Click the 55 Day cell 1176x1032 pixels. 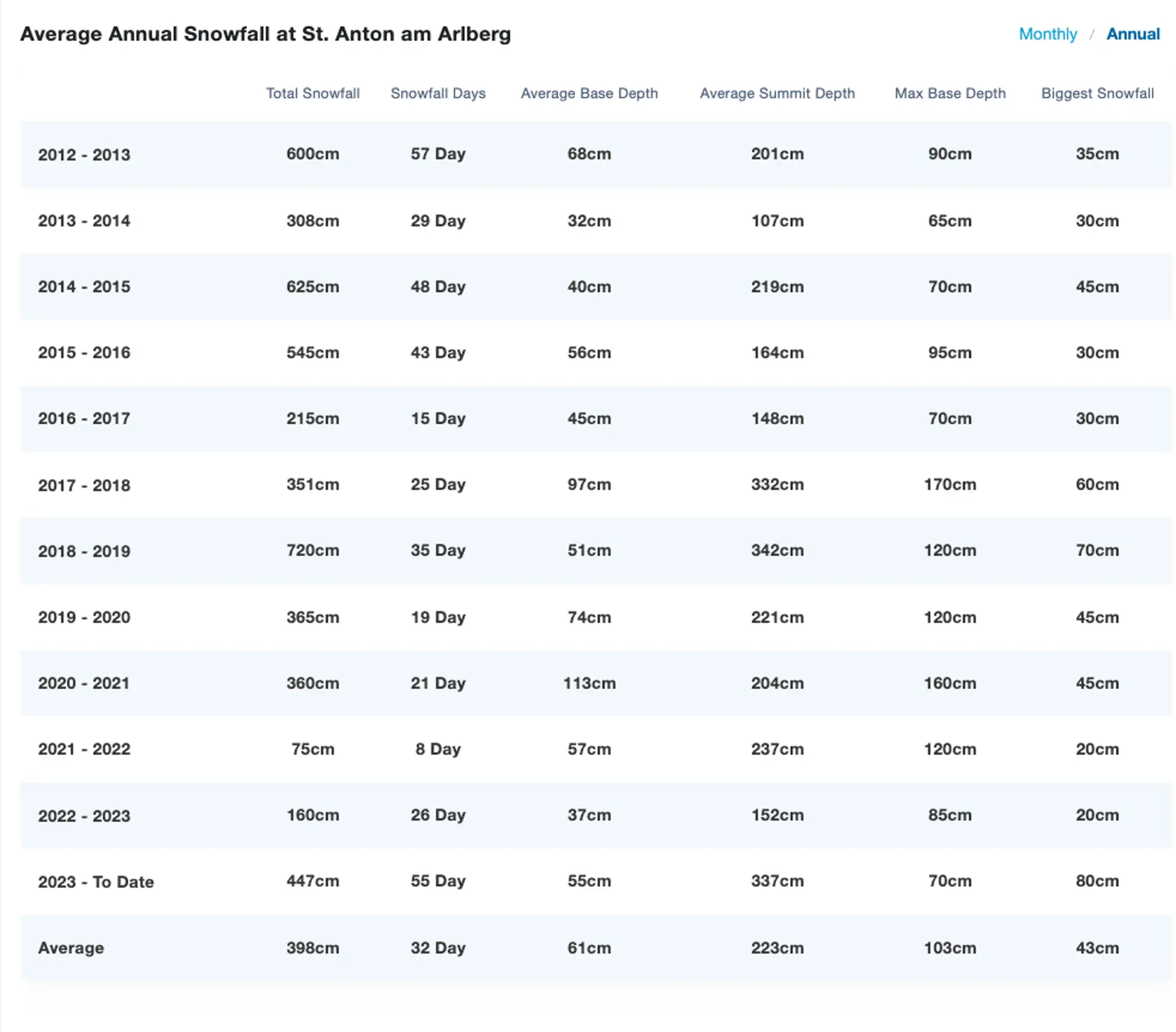pyautogui.click(x=438, y=881)
